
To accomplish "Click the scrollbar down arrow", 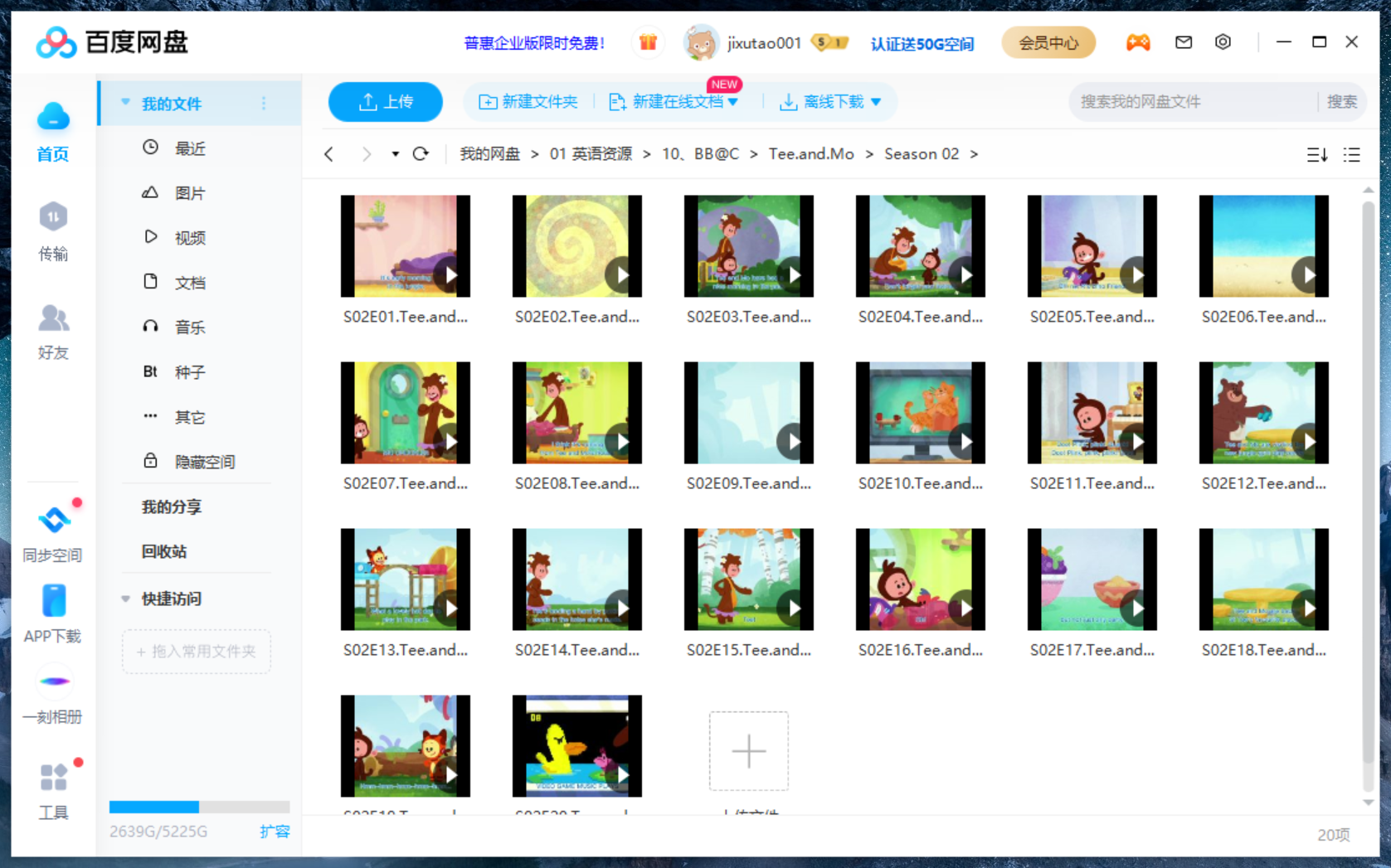I will (x=1369, y=803).
